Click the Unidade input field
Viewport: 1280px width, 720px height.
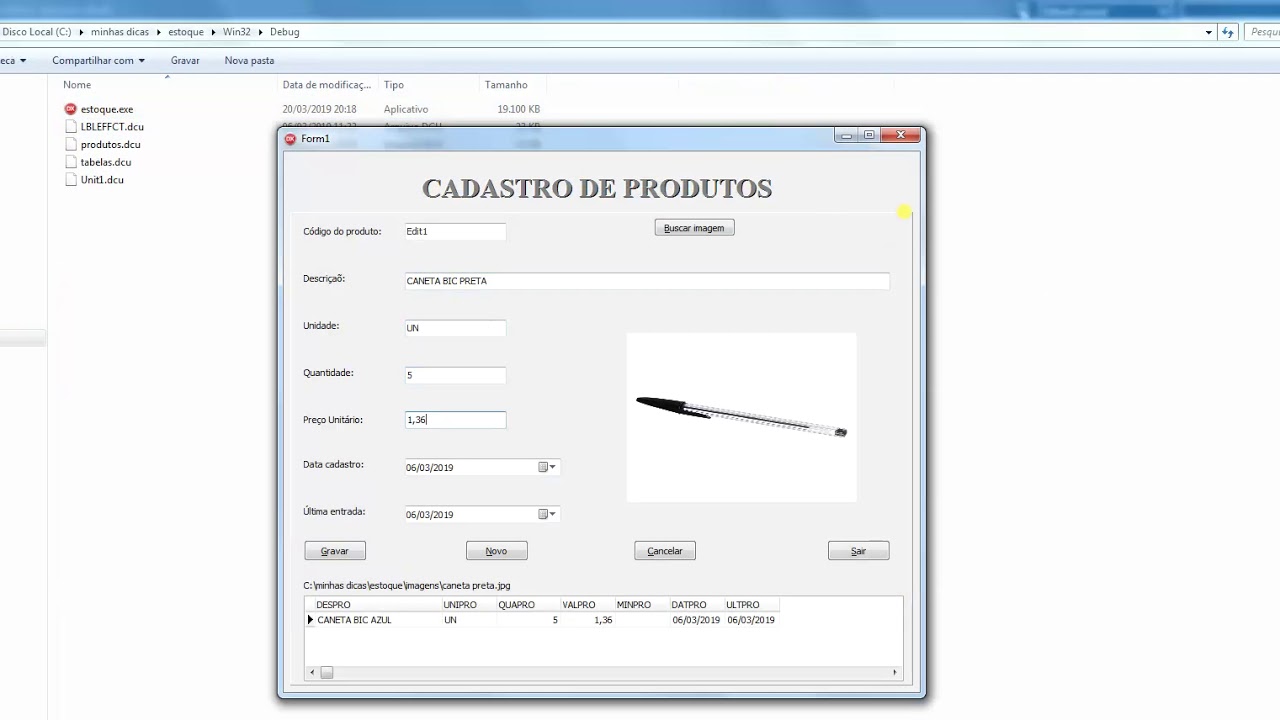tap(455, 328)
